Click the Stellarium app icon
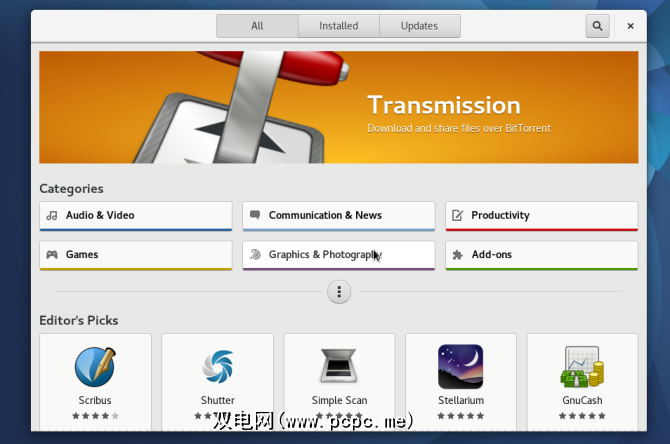Image resolution: width=670 pixels, height=444 pixels. [461, 367]
